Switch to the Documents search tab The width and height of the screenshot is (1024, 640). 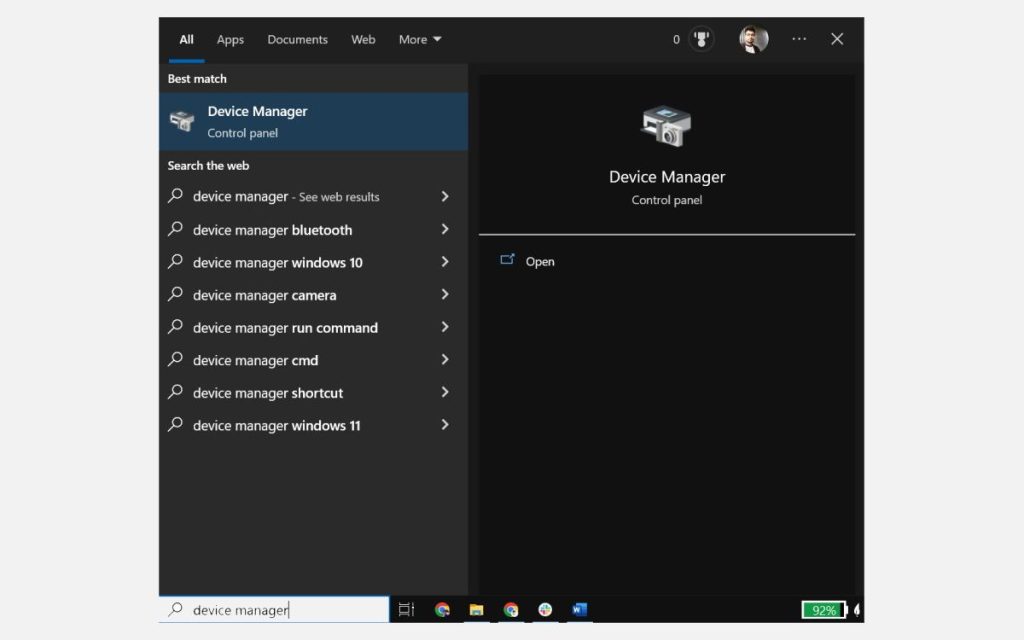[x=297, y=39]
